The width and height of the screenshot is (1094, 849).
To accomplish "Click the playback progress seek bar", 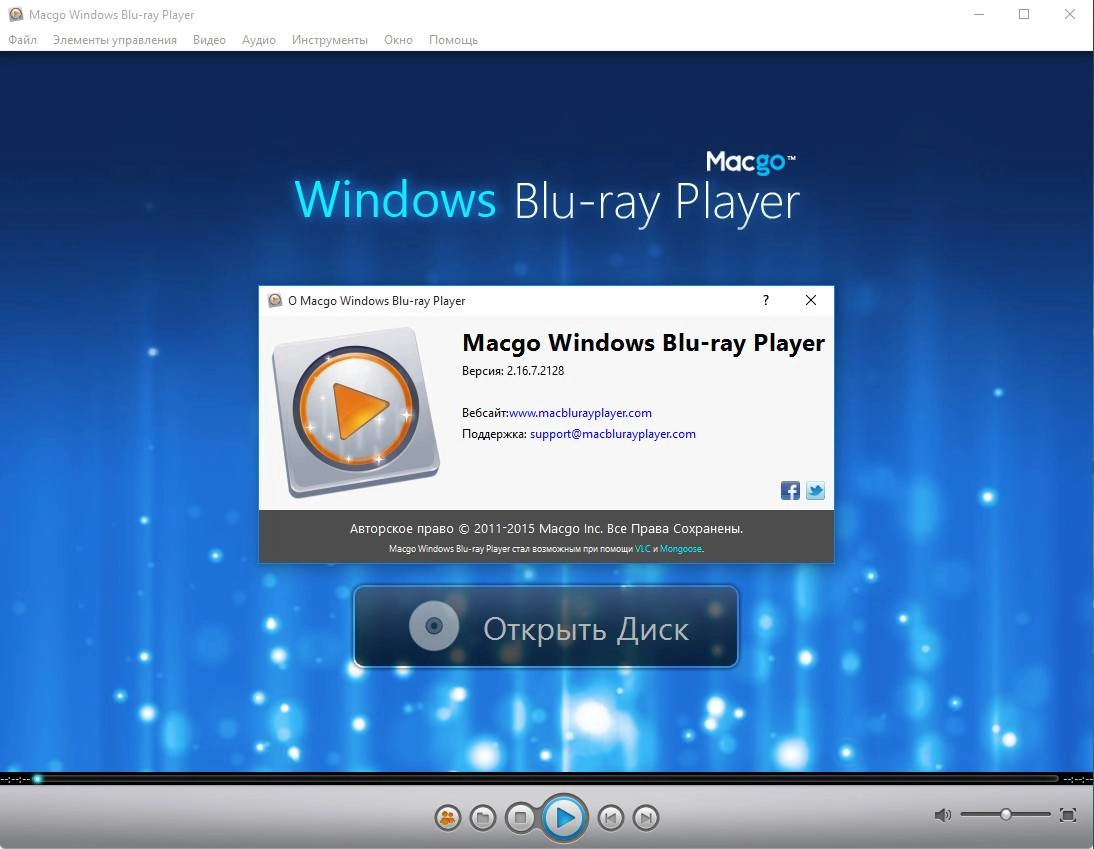I will point(548,779).
